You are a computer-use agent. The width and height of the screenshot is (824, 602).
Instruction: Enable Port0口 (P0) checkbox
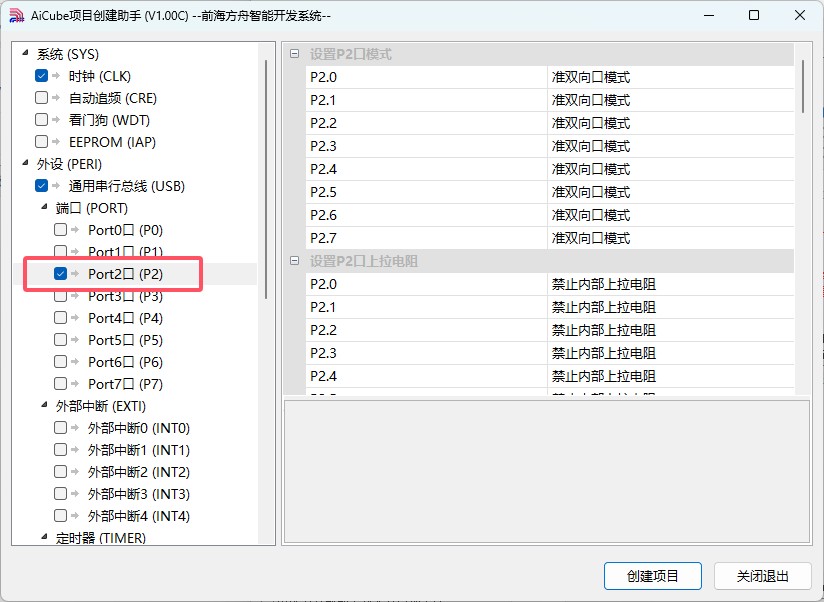[x=60, y=230]
